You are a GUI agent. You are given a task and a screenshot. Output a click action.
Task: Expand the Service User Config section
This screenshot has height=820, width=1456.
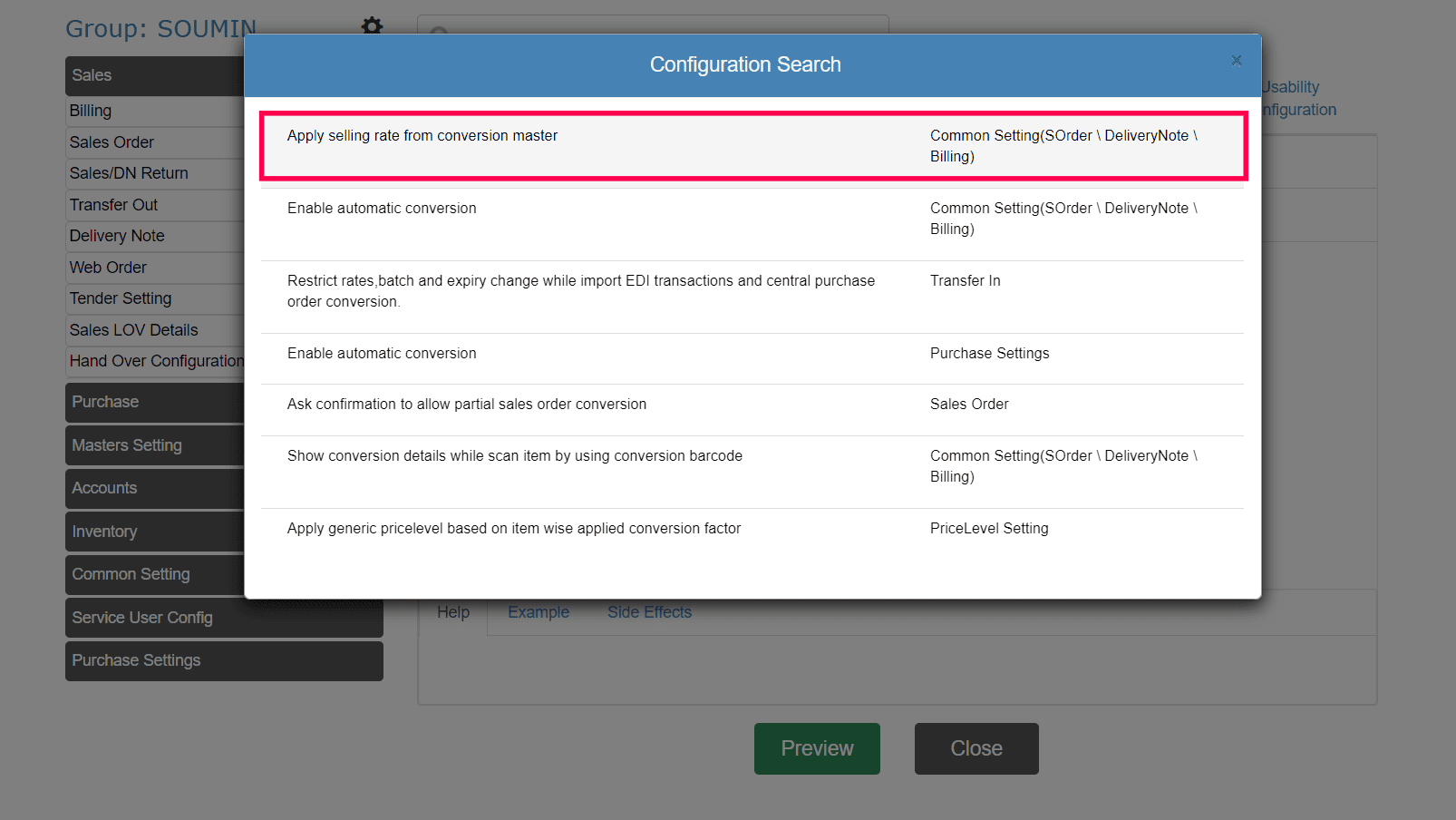click(x=223, y=618)
